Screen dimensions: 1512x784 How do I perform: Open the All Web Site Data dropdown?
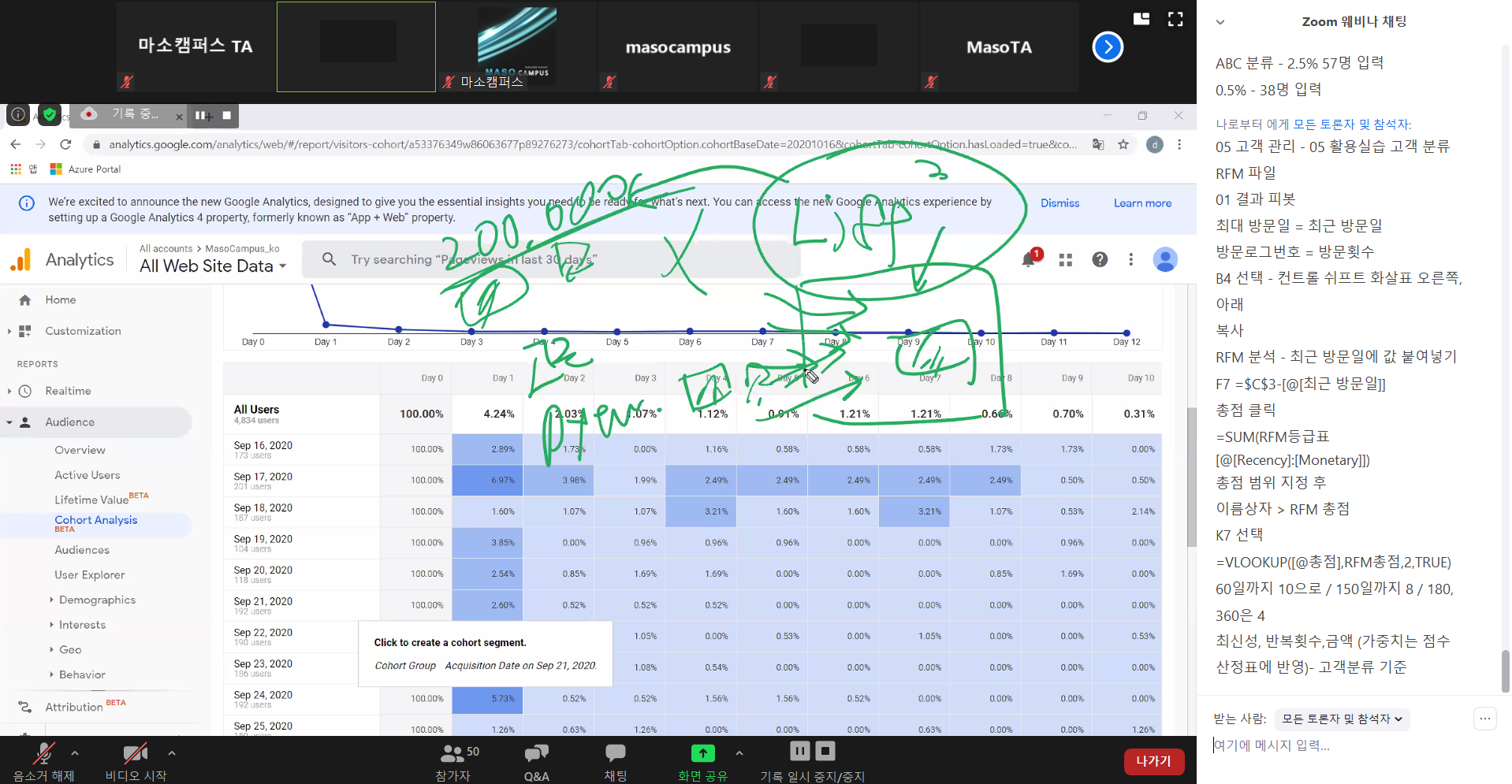click(213, 266)
